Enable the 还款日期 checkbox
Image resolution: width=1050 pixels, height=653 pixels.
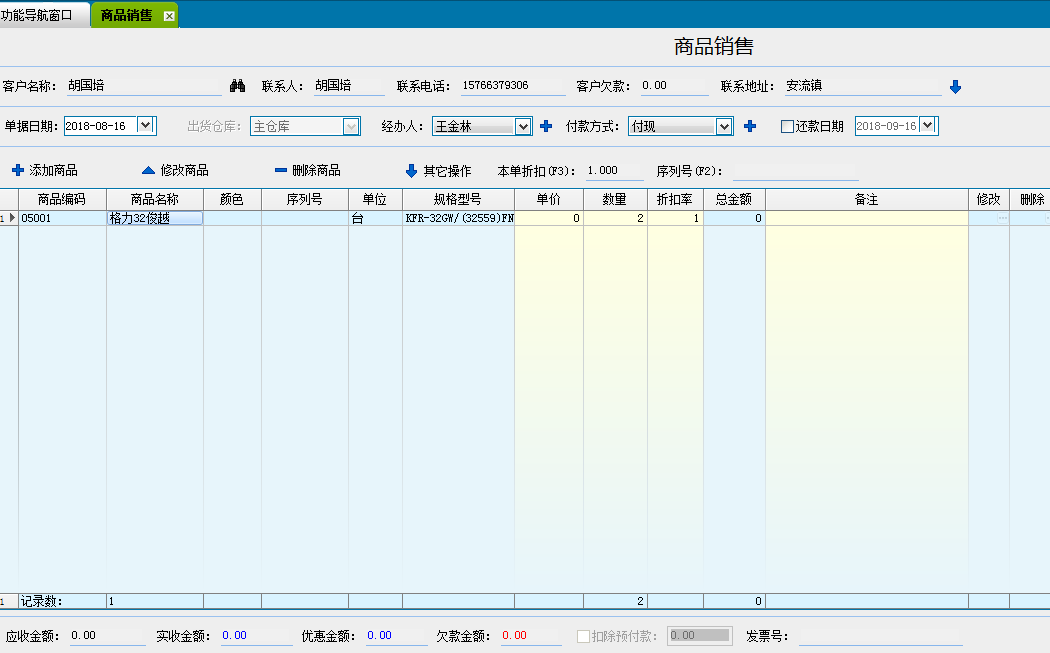pos(787,127)
